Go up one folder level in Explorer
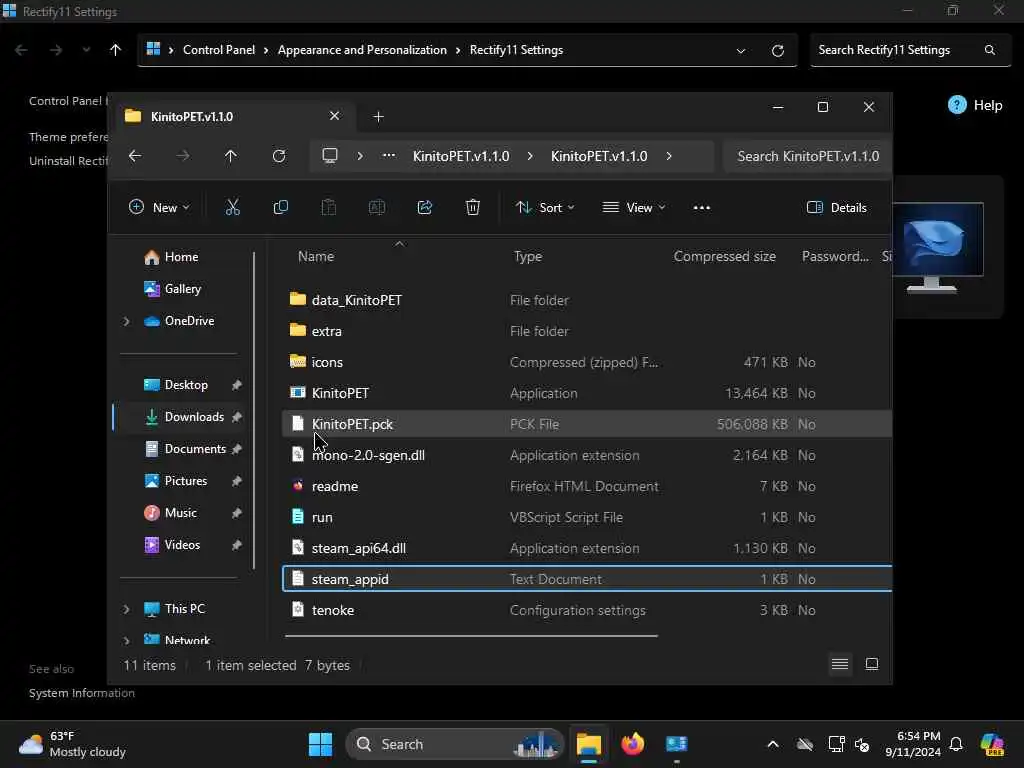 231,156
